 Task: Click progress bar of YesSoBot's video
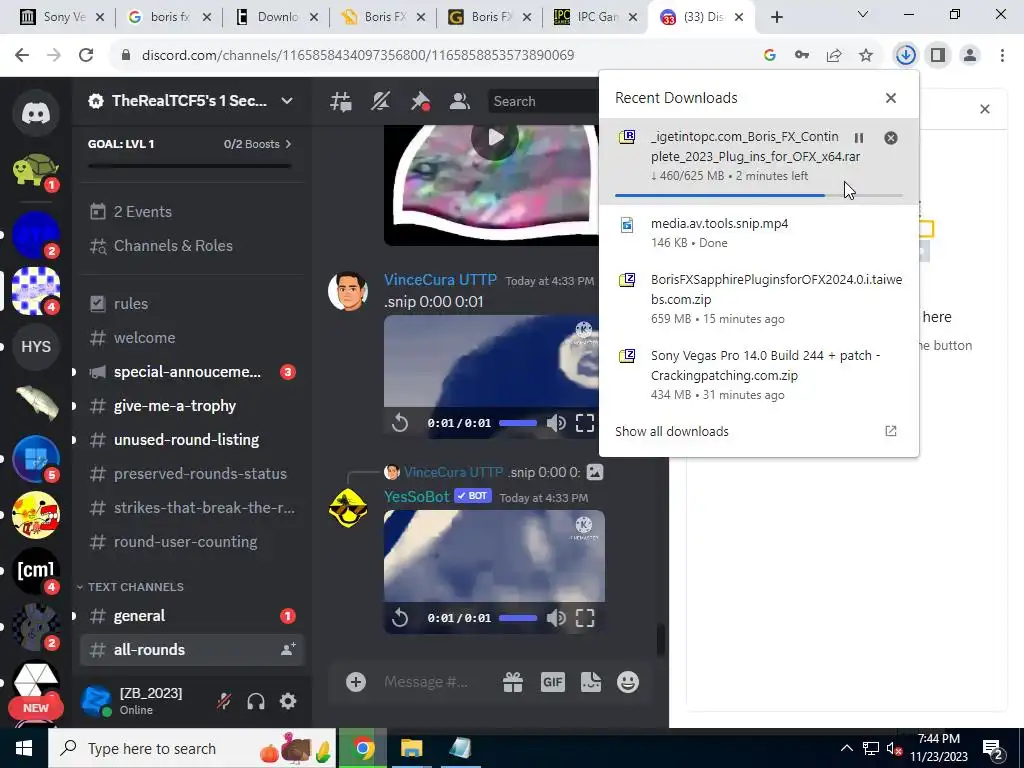[518, 618]
